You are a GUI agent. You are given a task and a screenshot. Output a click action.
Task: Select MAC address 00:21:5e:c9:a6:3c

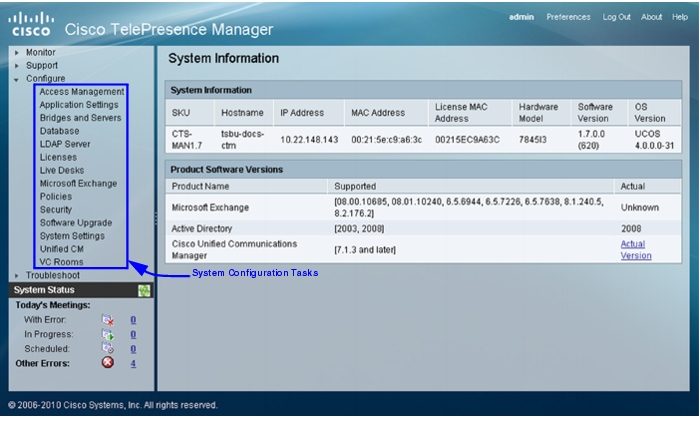click(386, 140)
